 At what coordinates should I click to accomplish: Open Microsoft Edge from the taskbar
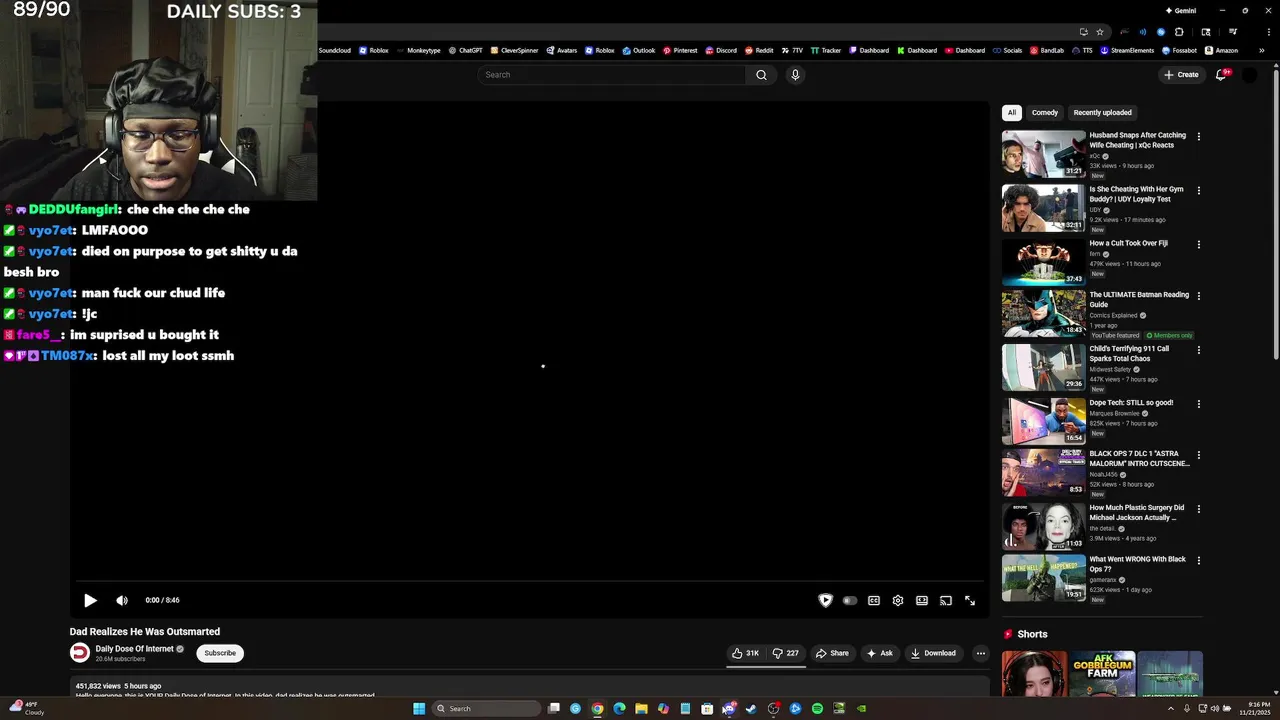[x=619, y=708]
